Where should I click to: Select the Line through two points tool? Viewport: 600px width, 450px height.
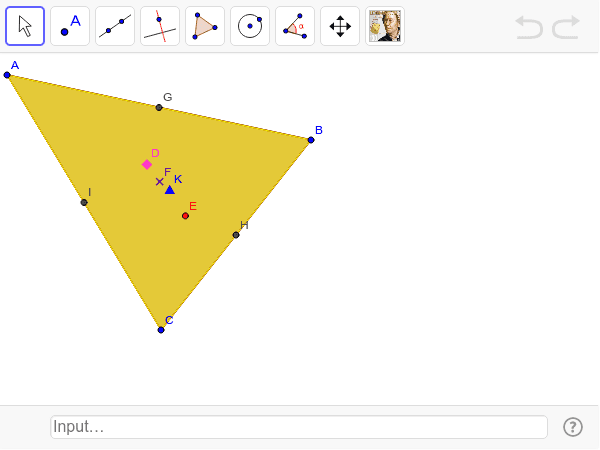(115, 26)
